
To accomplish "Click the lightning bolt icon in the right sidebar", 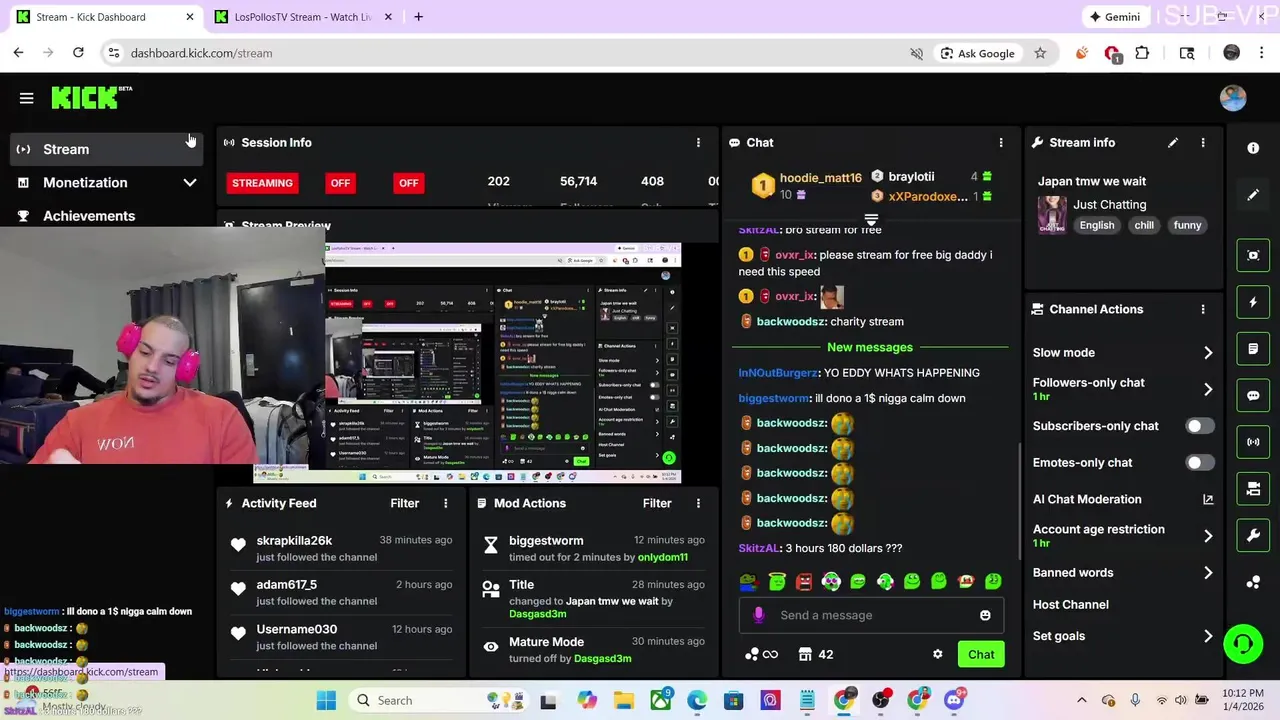I will (1253, 302).
